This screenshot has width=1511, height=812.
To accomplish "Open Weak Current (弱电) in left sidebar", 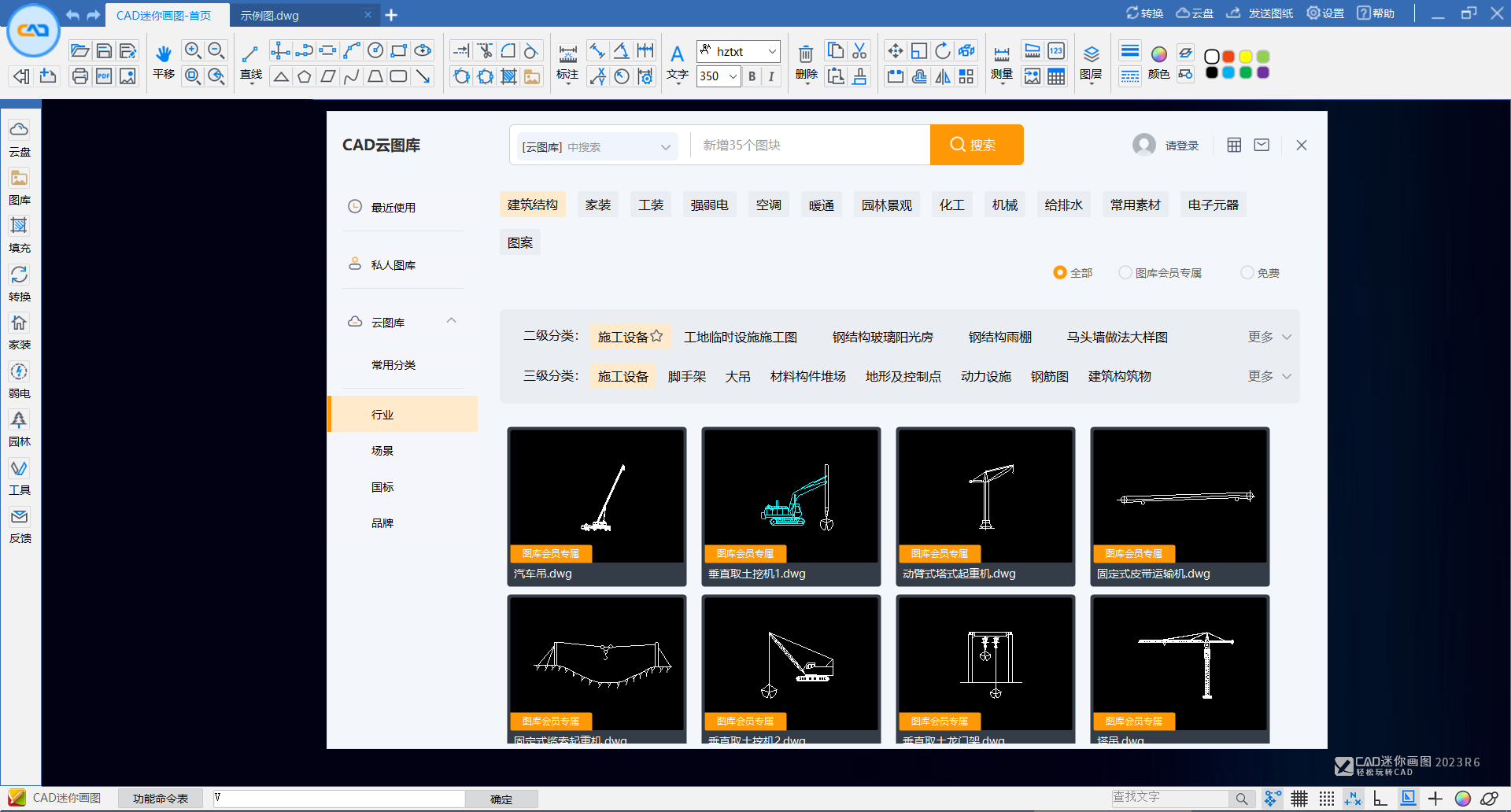I will 20,380.
